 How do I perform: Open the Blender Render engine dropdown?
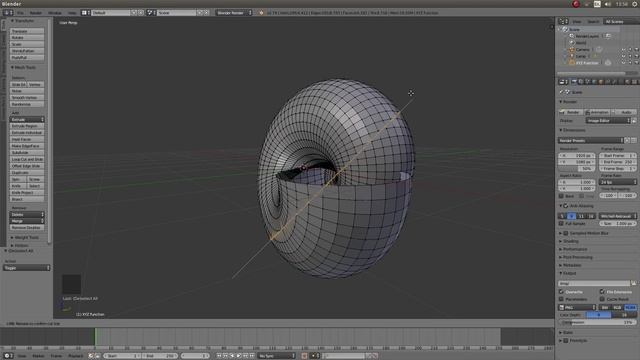(x=234, y=13)
